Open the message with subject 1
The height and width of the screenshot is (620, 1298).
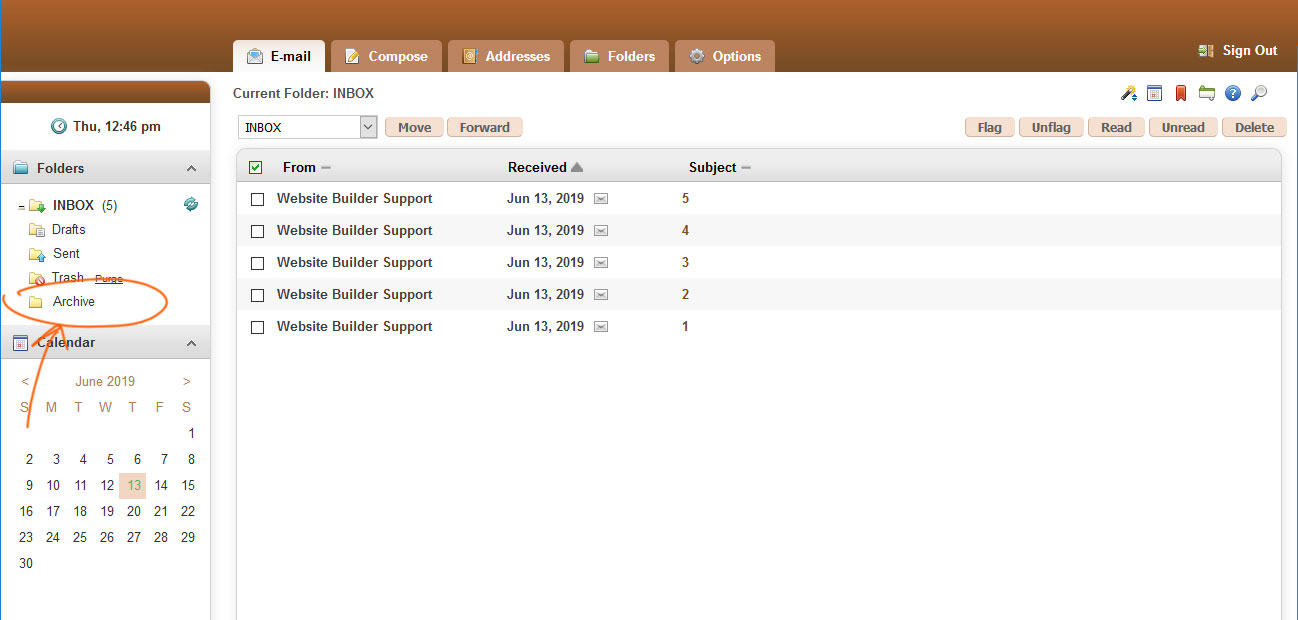coord(685,327)
